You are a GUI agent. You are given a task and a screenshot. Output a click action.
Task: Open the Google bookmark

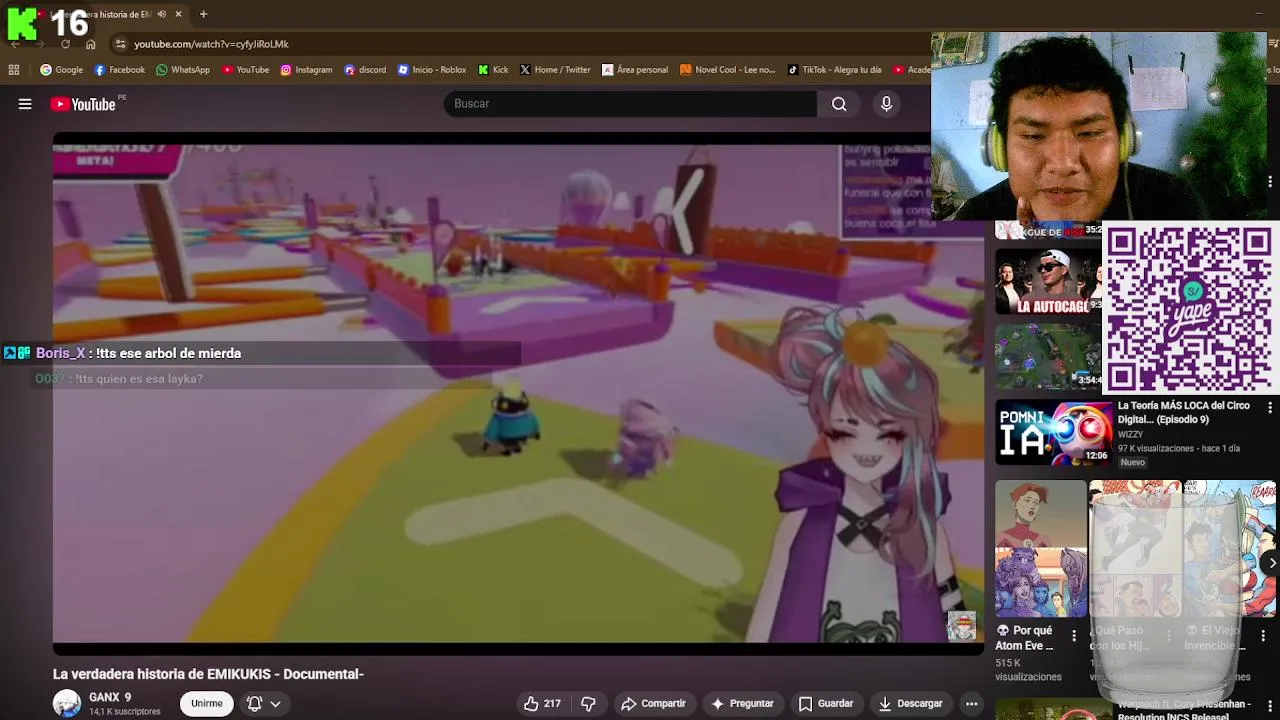coord(61,70)
